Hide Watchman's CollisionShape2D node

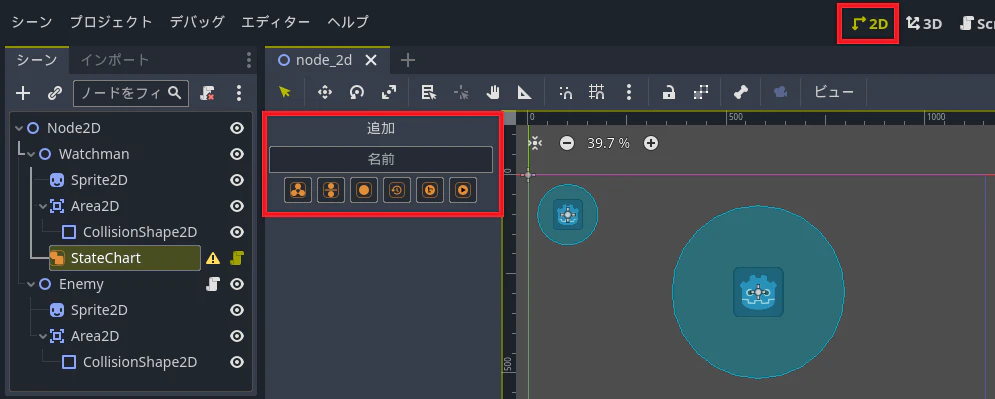click(237, 232)
